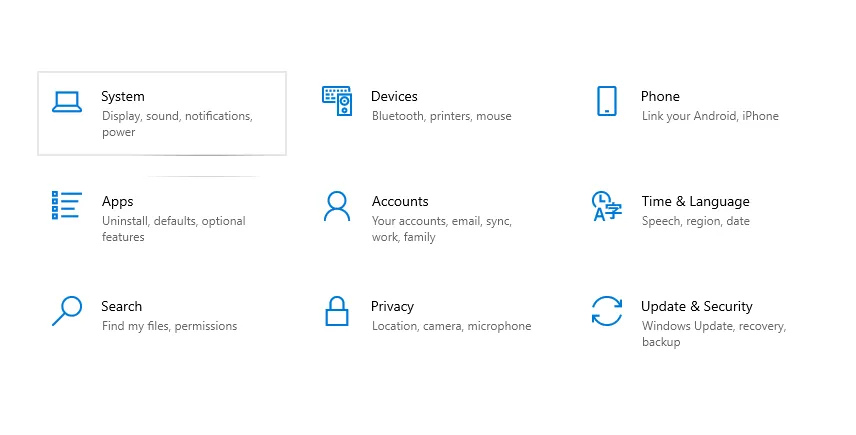Click 'Speech, region, date' description
Image resolution: width=856 pixels, height=435 pixels.
click(696, 221)
